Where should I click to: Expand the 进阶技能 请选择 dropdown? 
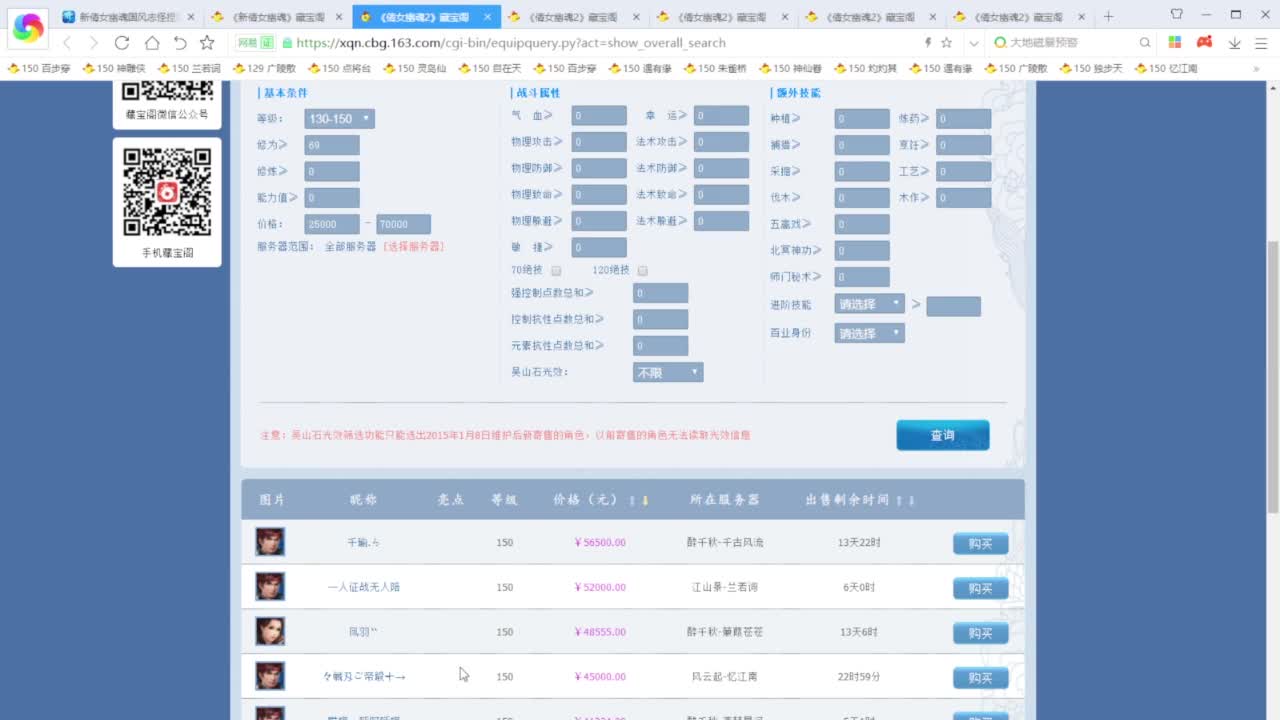point(868,303)
